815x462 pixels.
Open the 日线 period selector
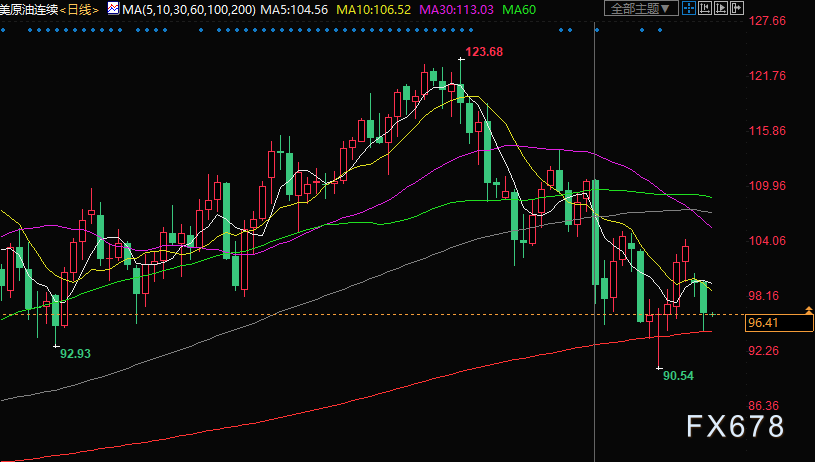pos(79,9)
